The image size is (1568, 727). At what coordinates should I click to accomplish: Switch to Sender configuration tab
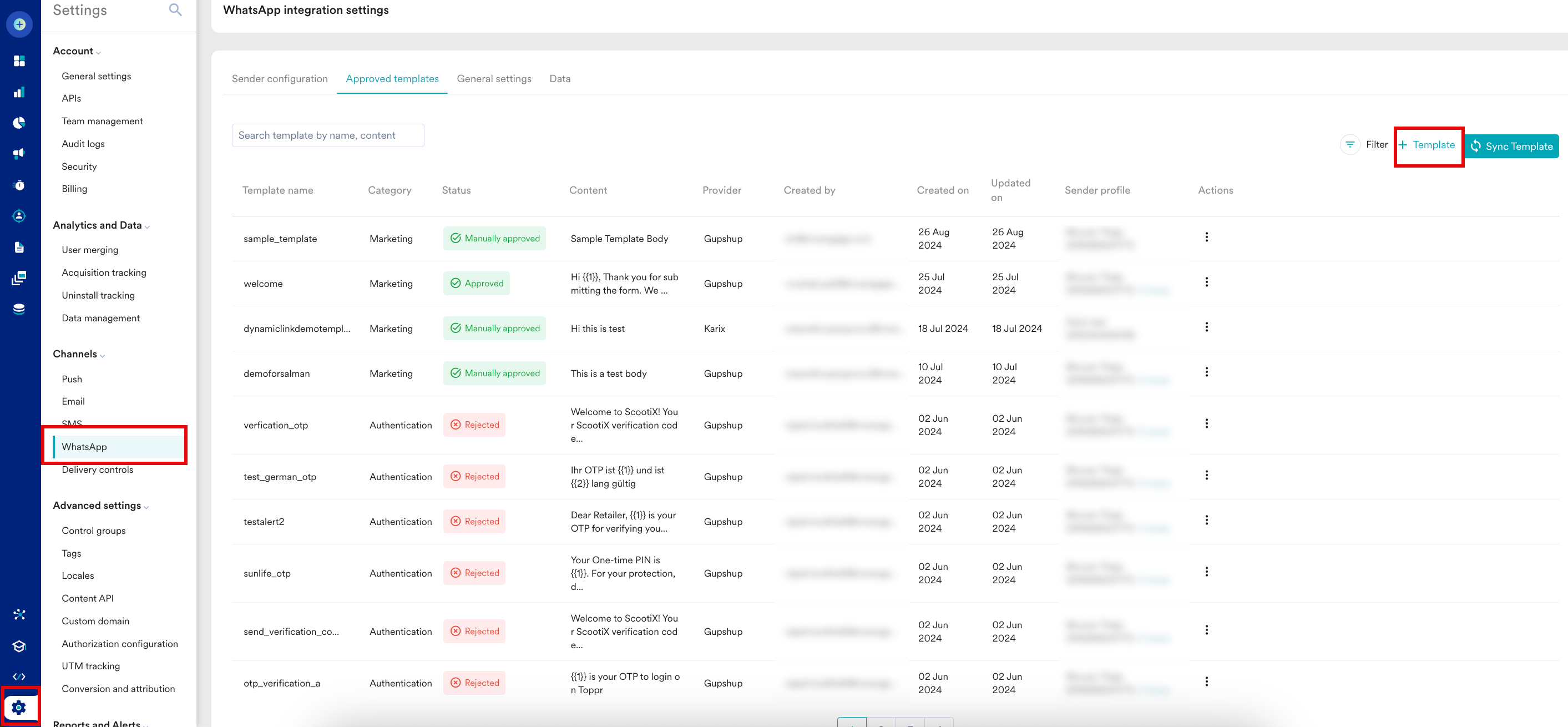coord(280,79)
